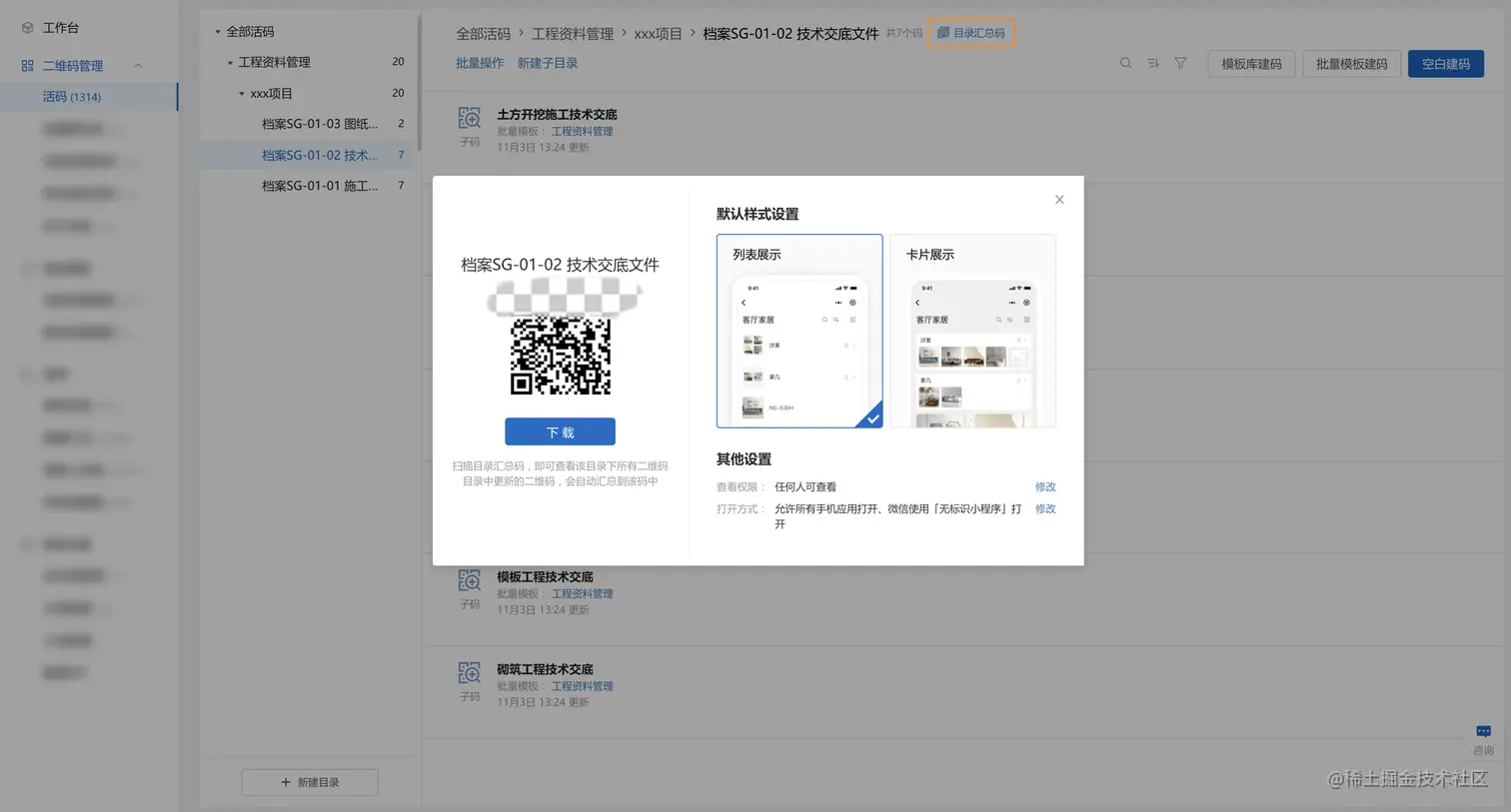Select the 卡片展示 style option

pos(972,331)
